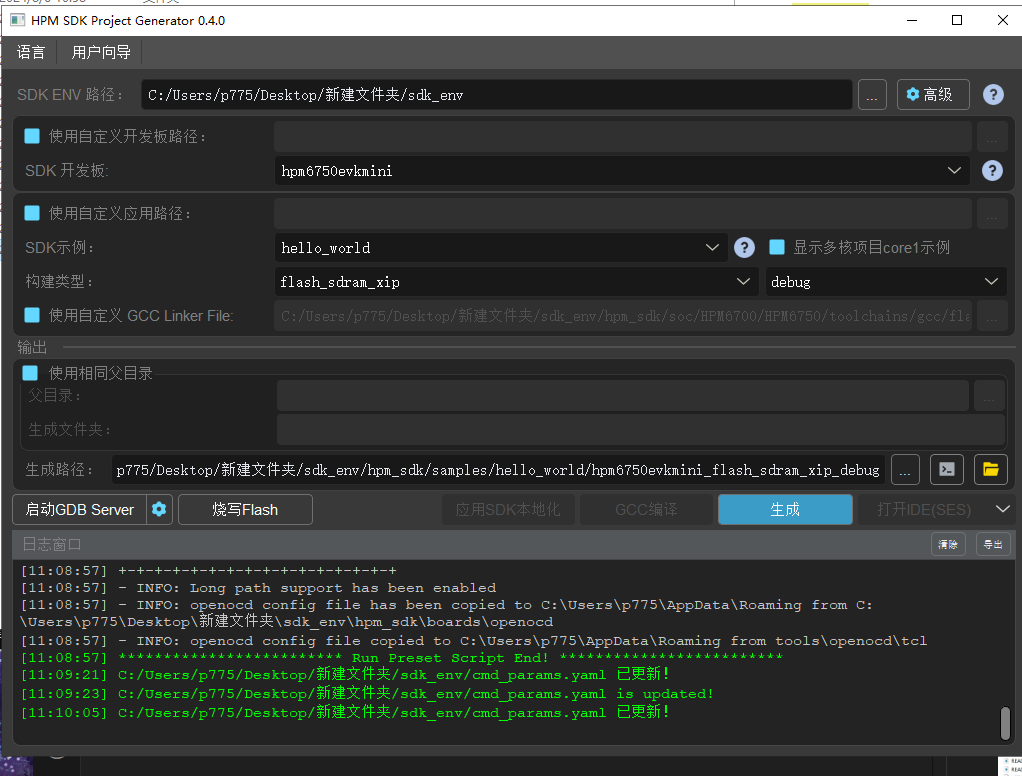Image resolution: width=1022 pixels, height=776 pixels.
Task: Browse for SDK ENV path with ellipsis button
Action: (872, 95)
